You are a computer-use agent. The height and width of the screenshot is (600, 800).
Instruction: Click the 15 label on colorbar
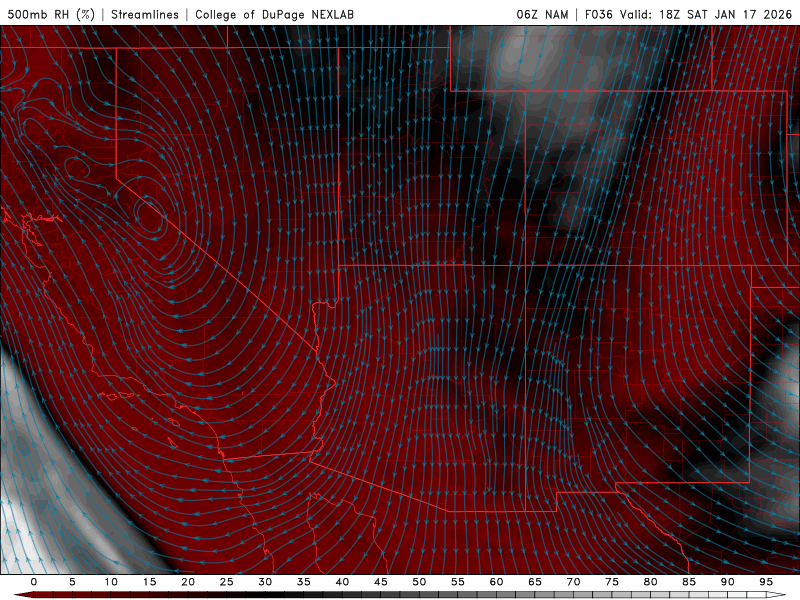149,582
